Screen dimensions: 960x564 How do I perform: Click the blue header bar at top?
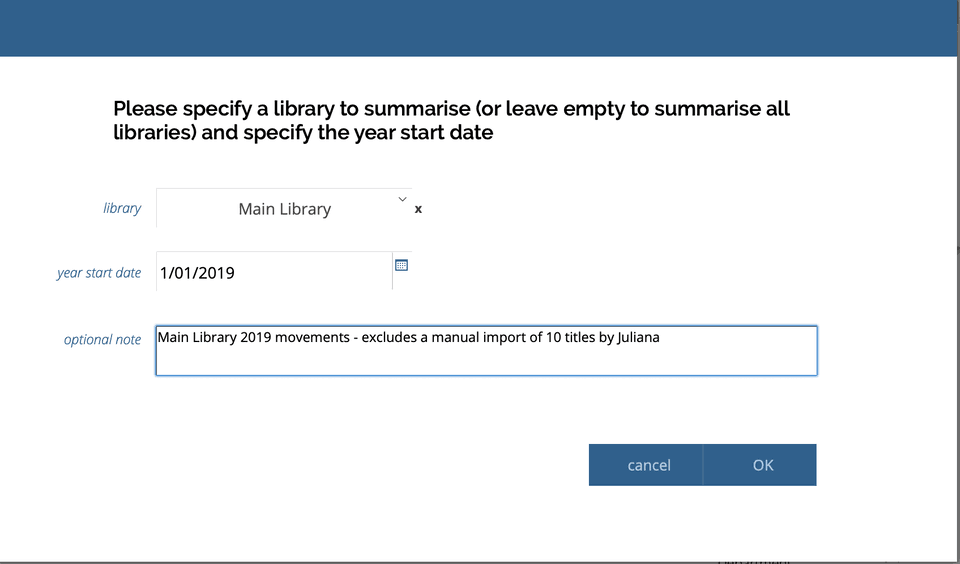(480, 28)
